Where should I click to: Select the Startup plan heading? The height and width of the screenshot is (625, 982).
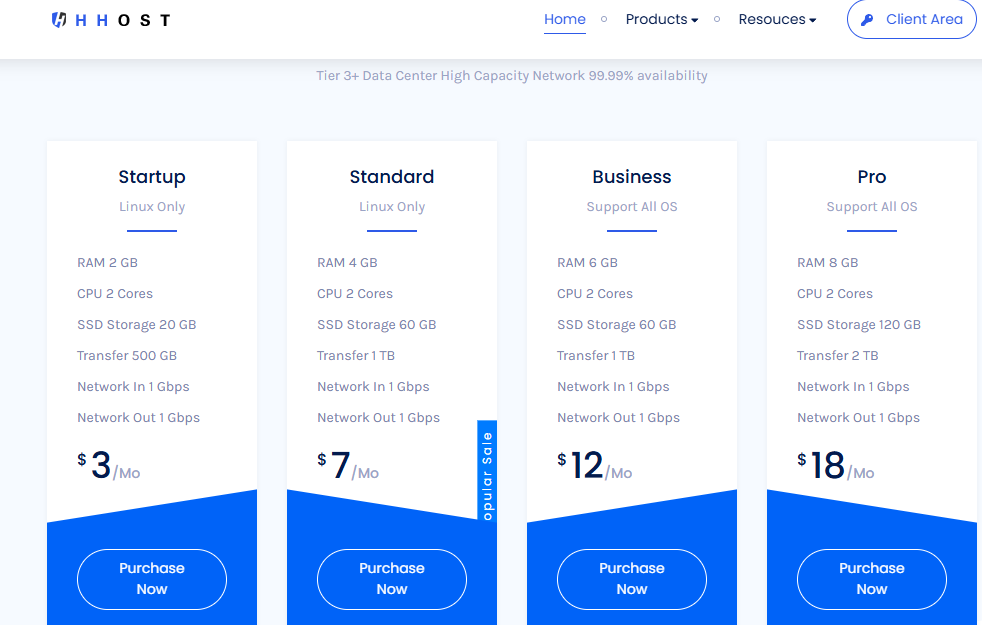click(152, 177)
